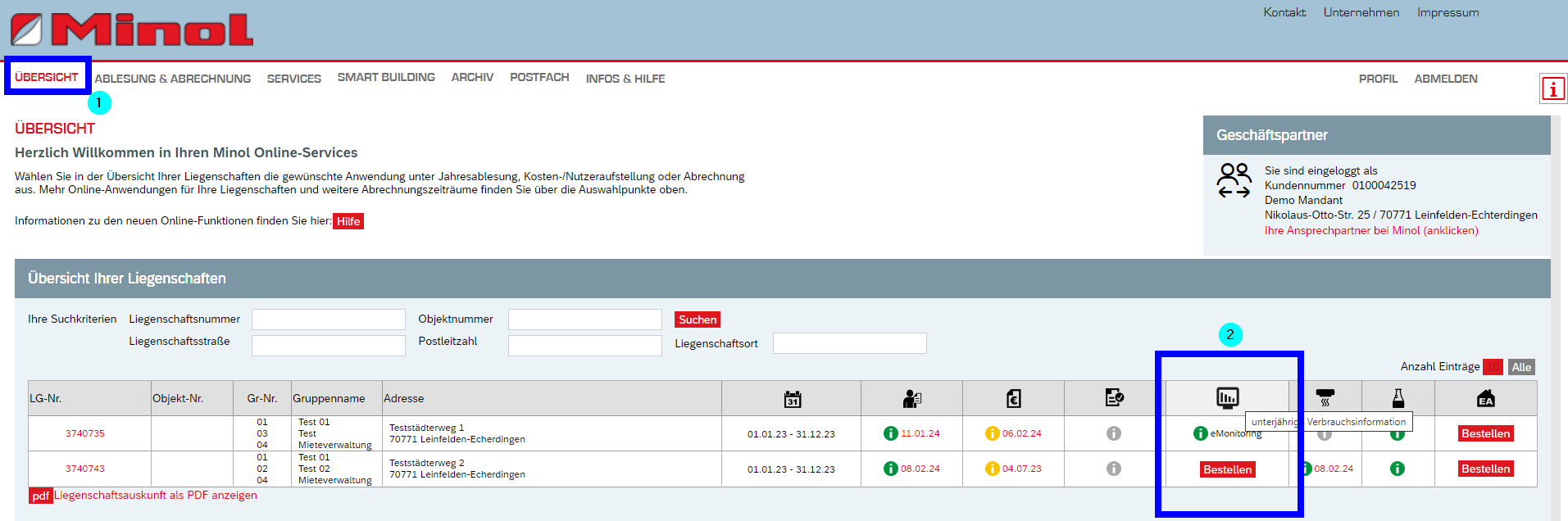Go to the Postfach menu item
The height and width of the screenshot is (521, 1568).
[539, 78]
